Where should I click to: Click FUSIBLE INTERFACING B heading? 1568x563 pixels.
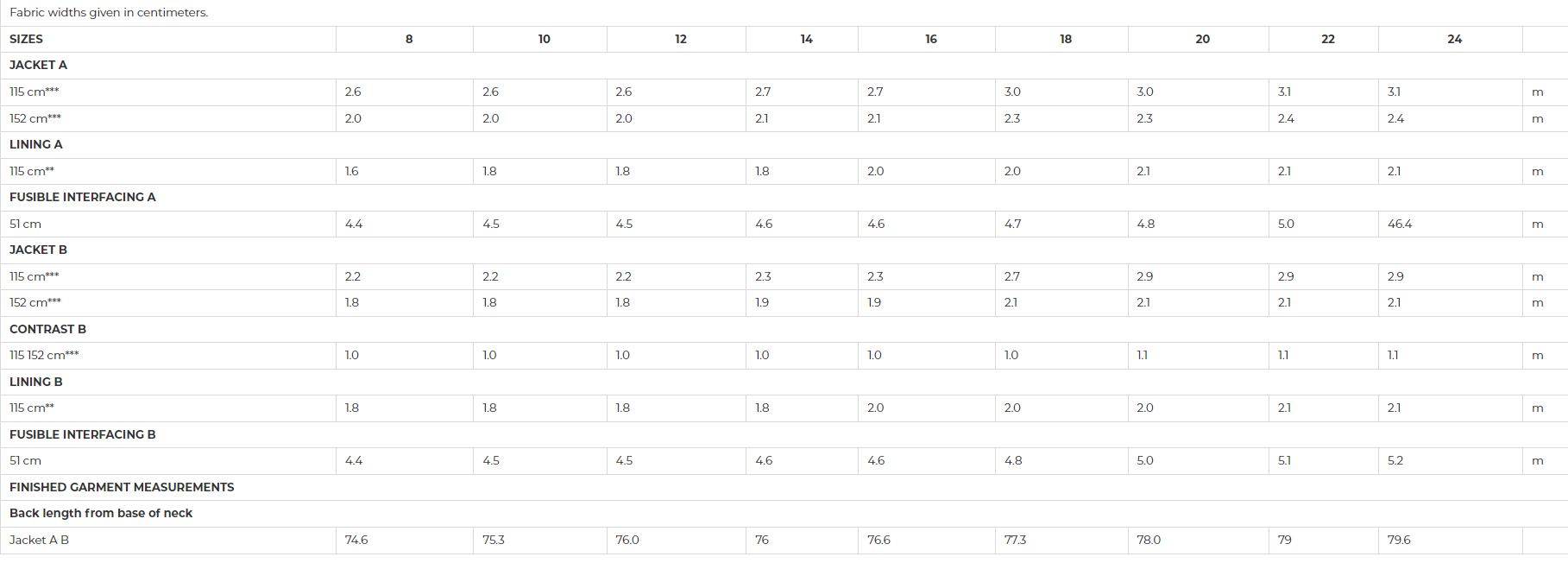click(83, 434)
